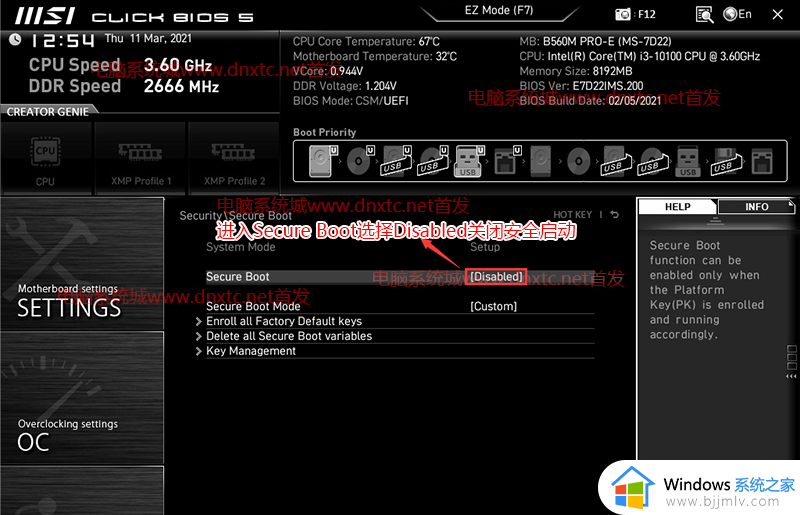
Task: Select the UEFI USB CD/DVD boot icon
Action: pos(433,161)
